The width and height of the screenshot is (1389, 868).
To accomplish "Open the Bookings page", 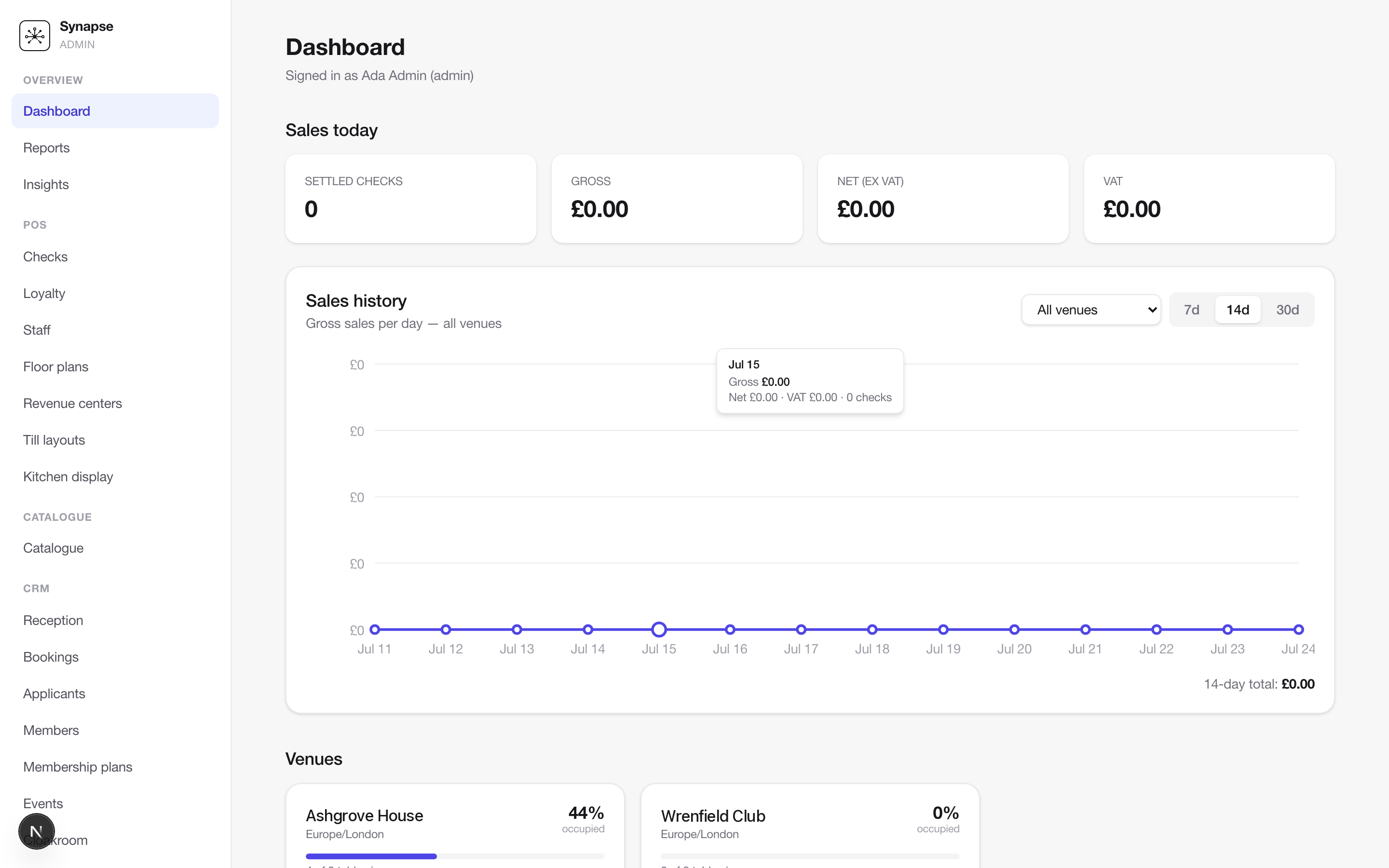I will pos(115,657).
